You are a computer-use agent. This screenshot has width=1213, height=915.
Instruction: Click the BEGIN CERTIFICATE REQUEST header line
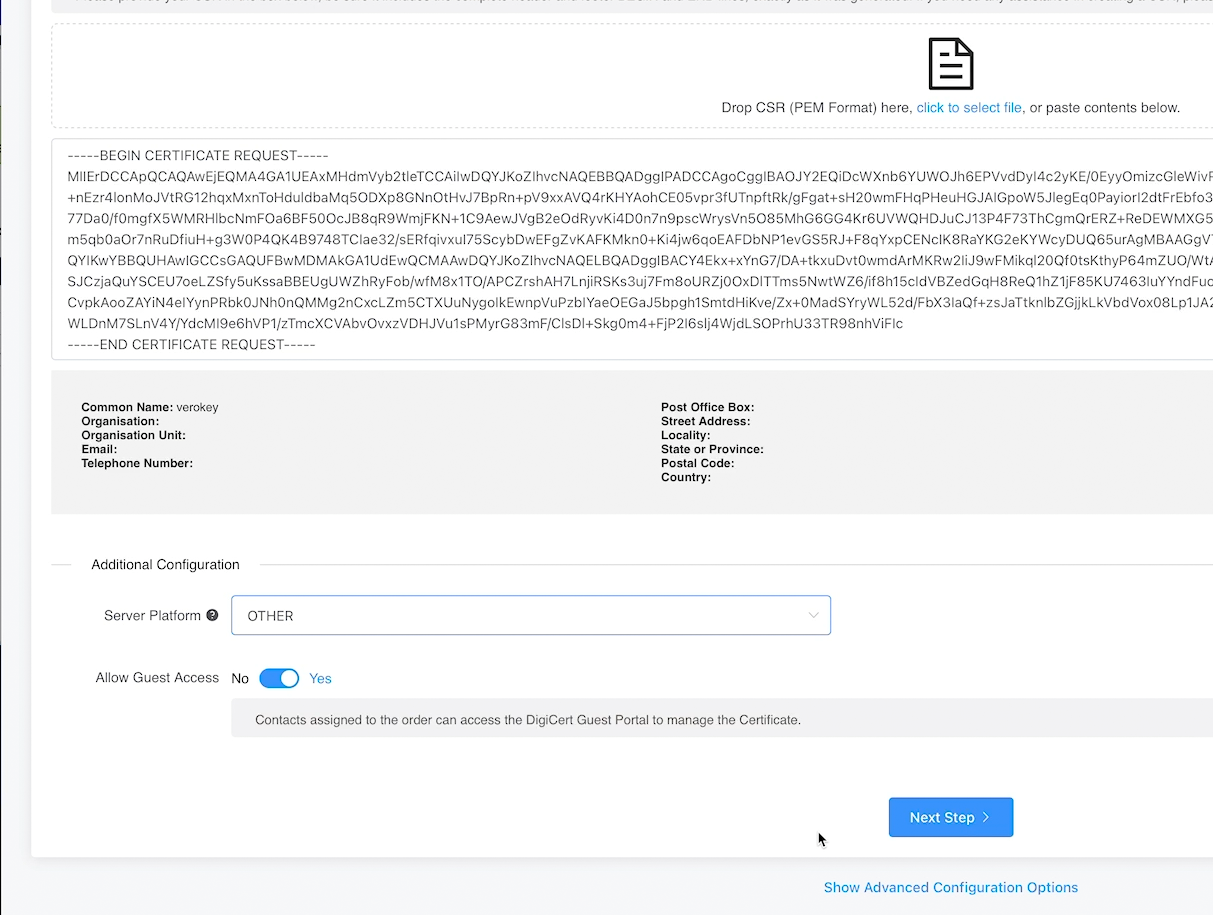tap(197, 155)
